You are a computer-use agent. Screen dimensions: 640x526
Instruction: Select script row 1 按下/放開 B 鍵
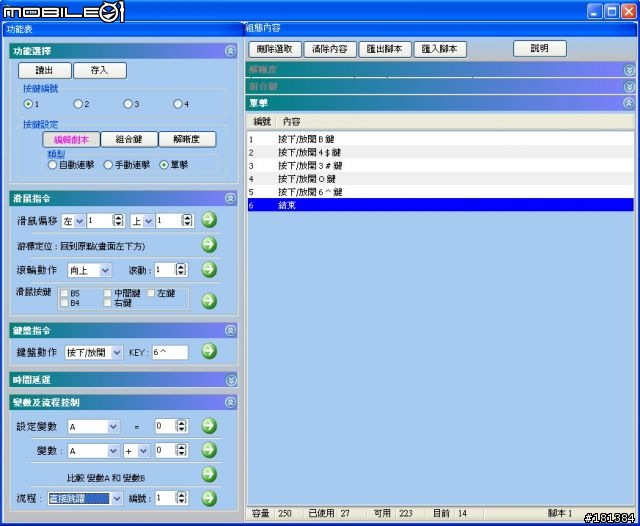tap(441, 140)
